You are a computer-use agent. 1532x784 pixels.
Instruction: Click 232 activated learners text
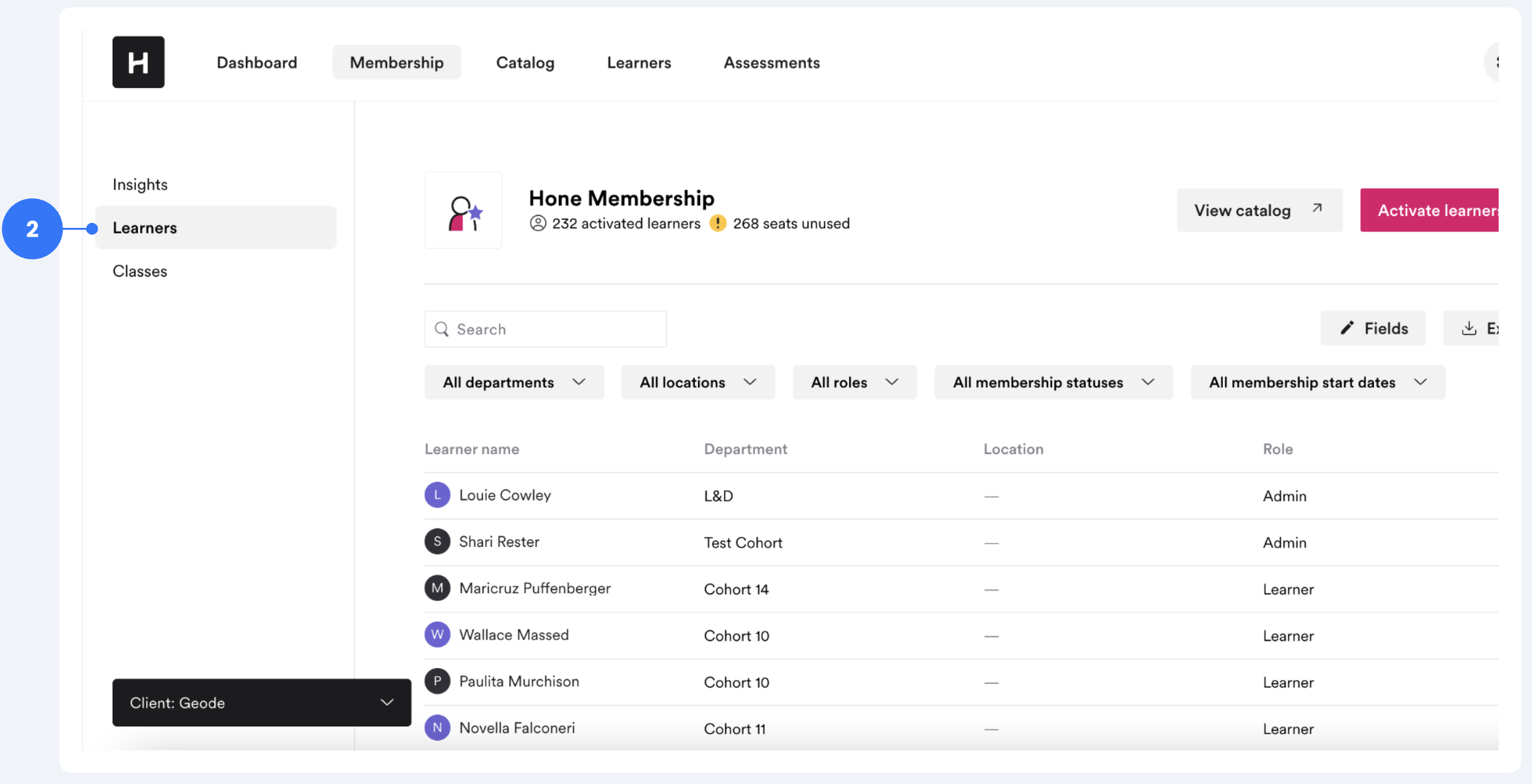tap(626, 223)
